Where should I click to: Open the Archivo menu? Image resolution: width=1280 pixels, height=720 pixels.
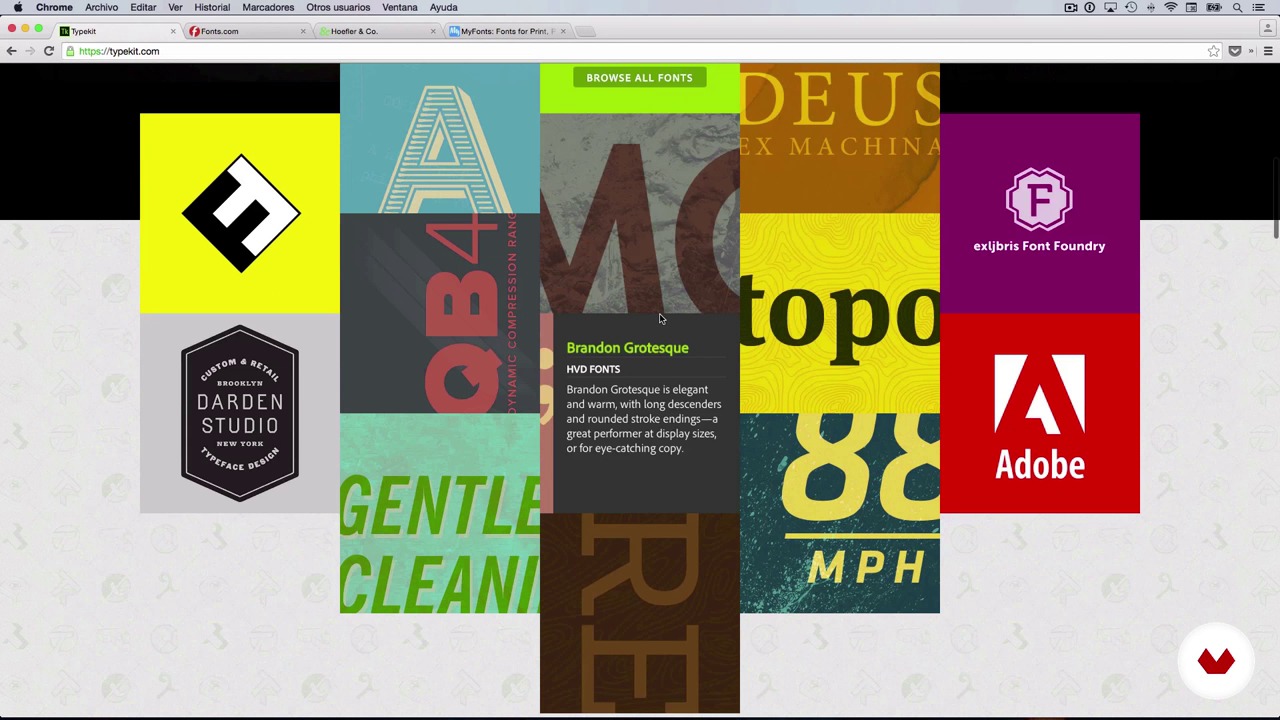101,7
